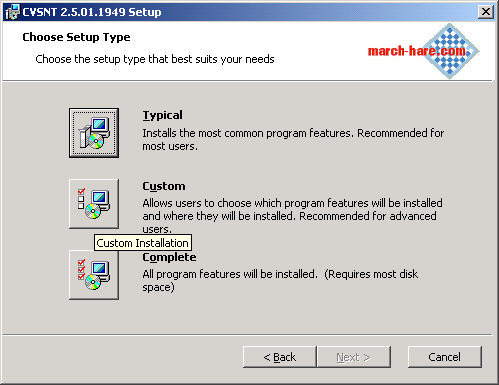Click the CVSNT 2.5.01.1949 Setup title text
This screenshot has height=385, width=499.
click(92, 12)
